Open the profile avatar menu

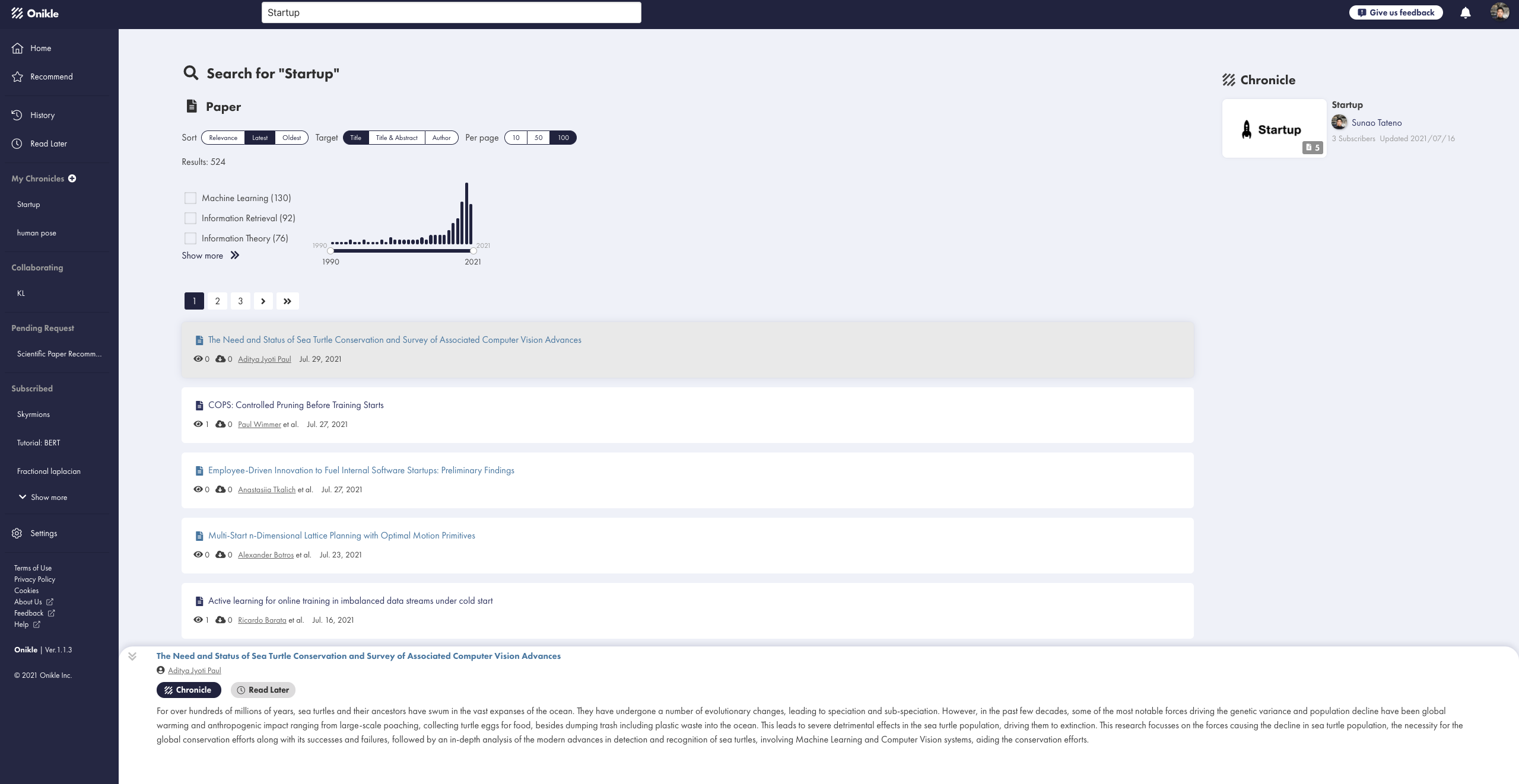(1501, 11)
